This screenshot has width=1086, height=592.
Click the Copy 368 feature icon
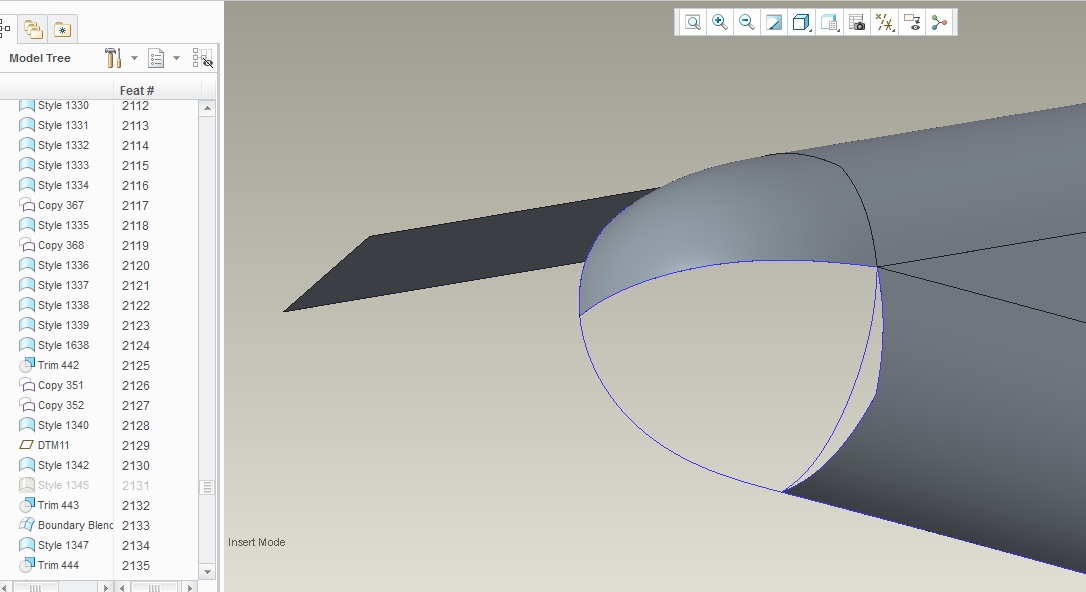tap(26, 245)
